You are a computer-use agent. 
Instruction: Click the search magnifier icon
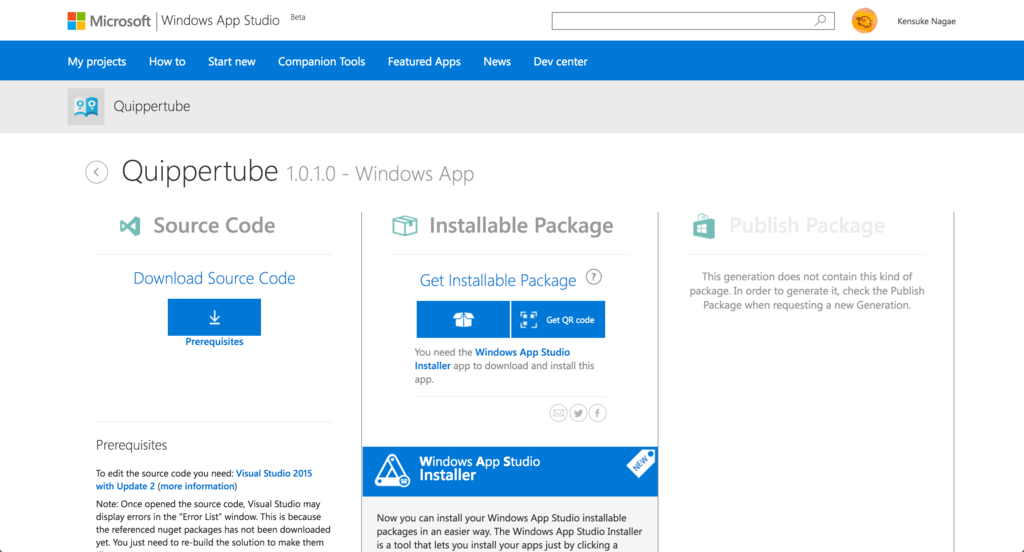[820, 20]
